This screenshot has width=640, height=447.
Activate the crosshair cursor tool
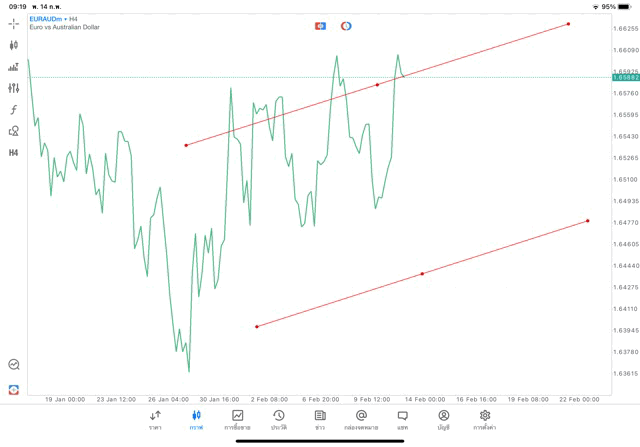coord(14,23)
